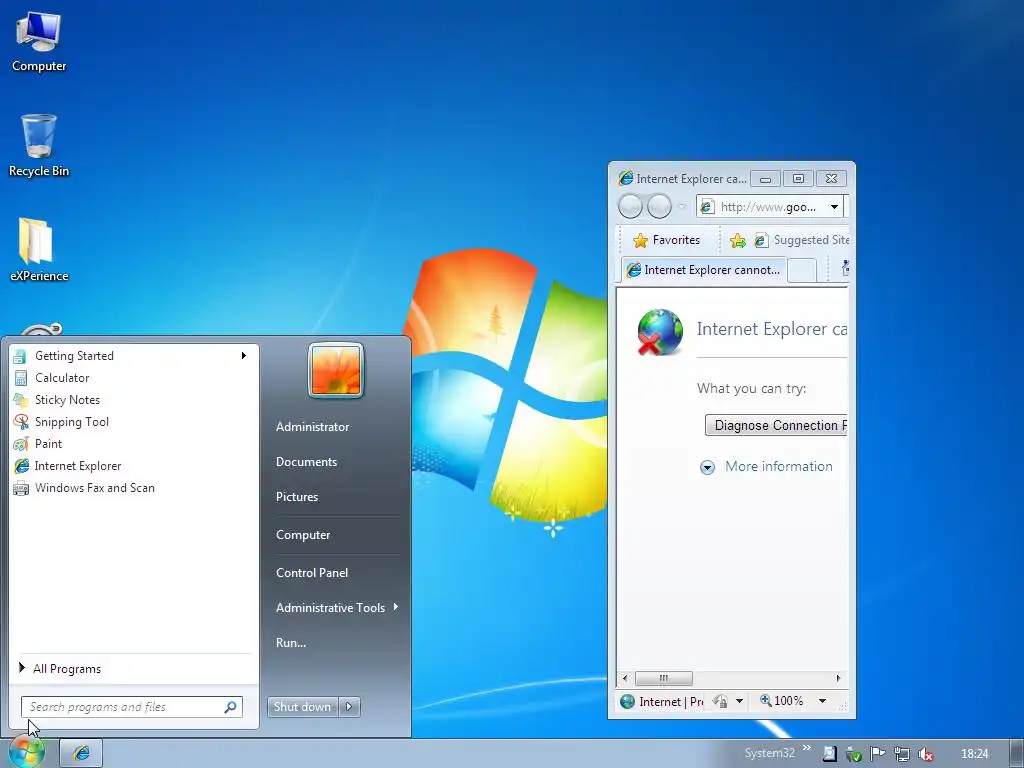Click the Home icon in IE command bar
The width and height of the screenshot is (1024, 768).
(x=845, y=268)
